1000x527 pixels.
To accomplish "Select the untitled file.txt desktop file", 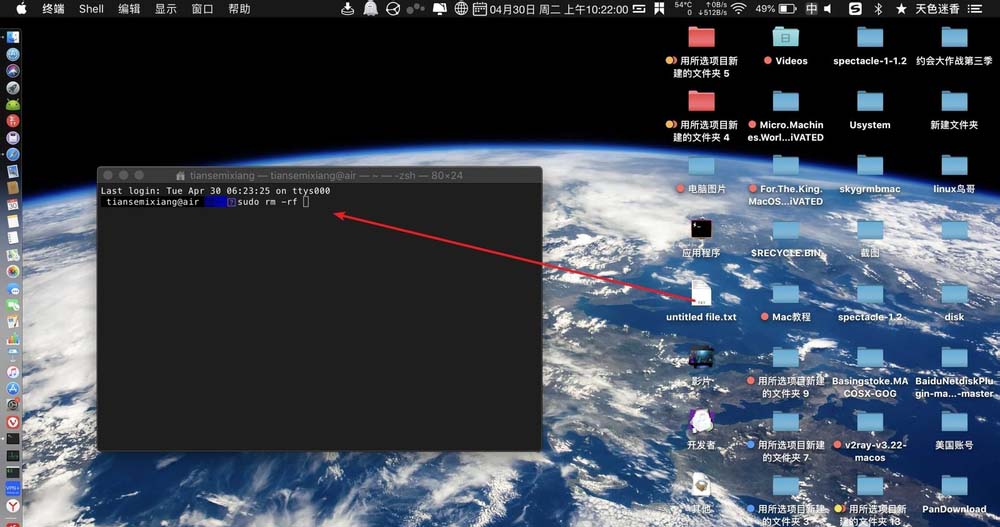I will [701, 301].
